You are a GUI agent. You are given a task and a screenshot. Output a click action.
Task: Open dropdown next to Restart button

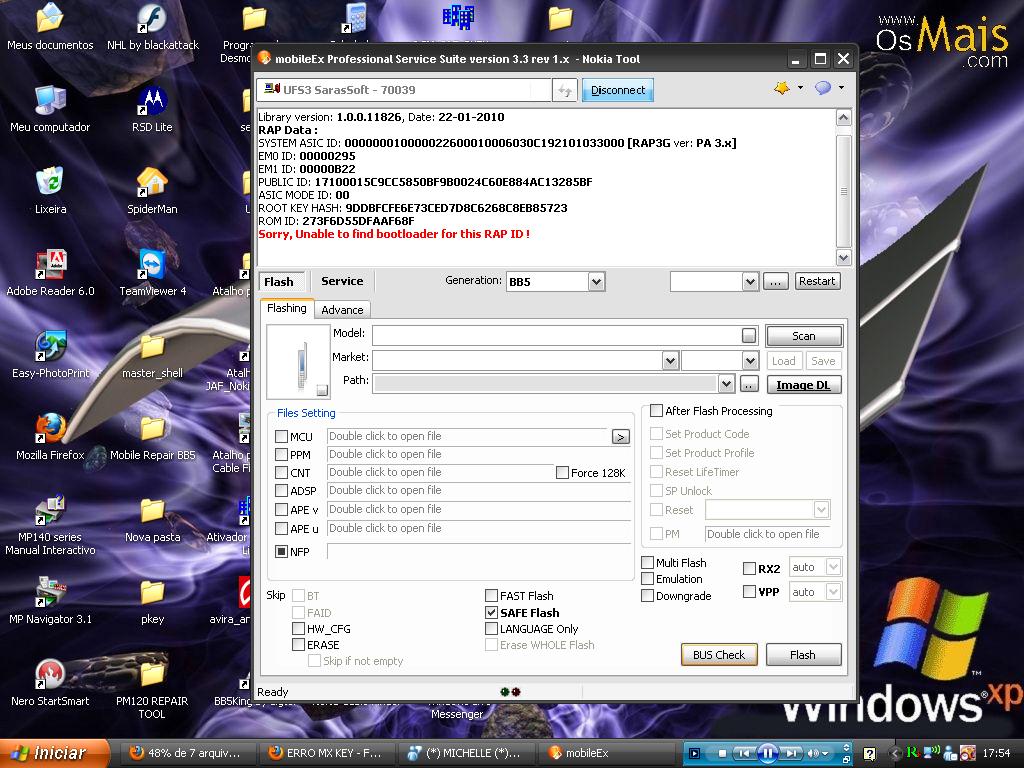point(750,282)
